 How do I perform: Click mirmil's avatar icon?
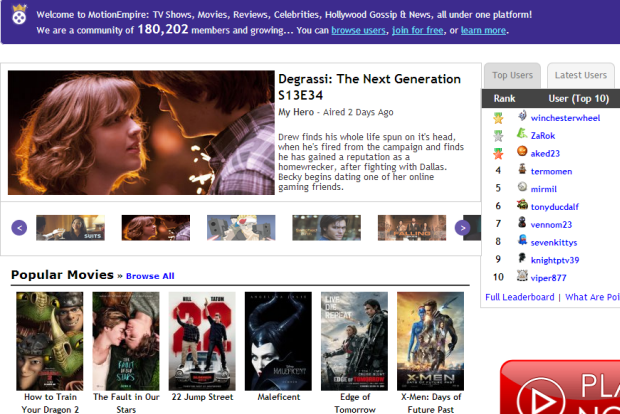click(522, 187)
